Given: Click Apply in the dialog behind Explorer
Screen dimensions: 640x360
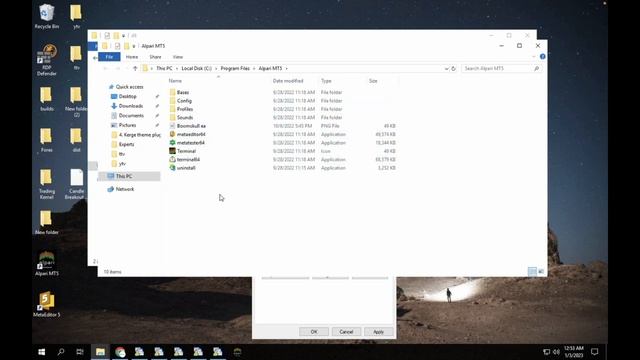Looking at the screenshot, I should 378,332.
